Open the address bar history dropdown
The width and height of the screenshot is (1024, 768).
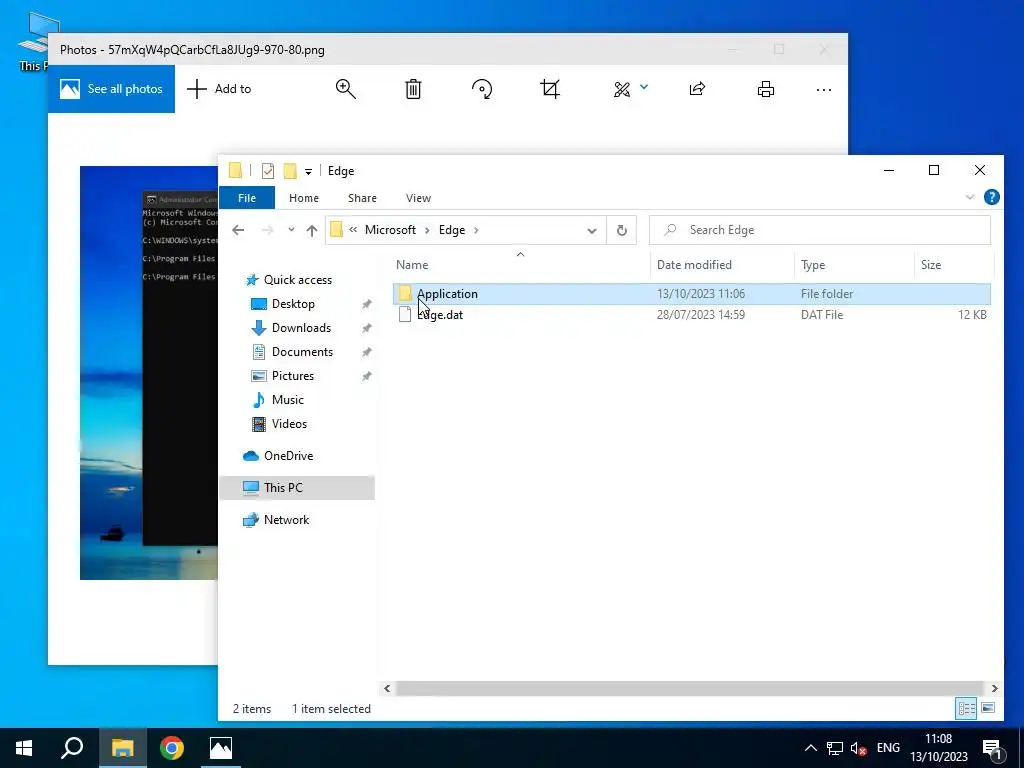[592, 231]
